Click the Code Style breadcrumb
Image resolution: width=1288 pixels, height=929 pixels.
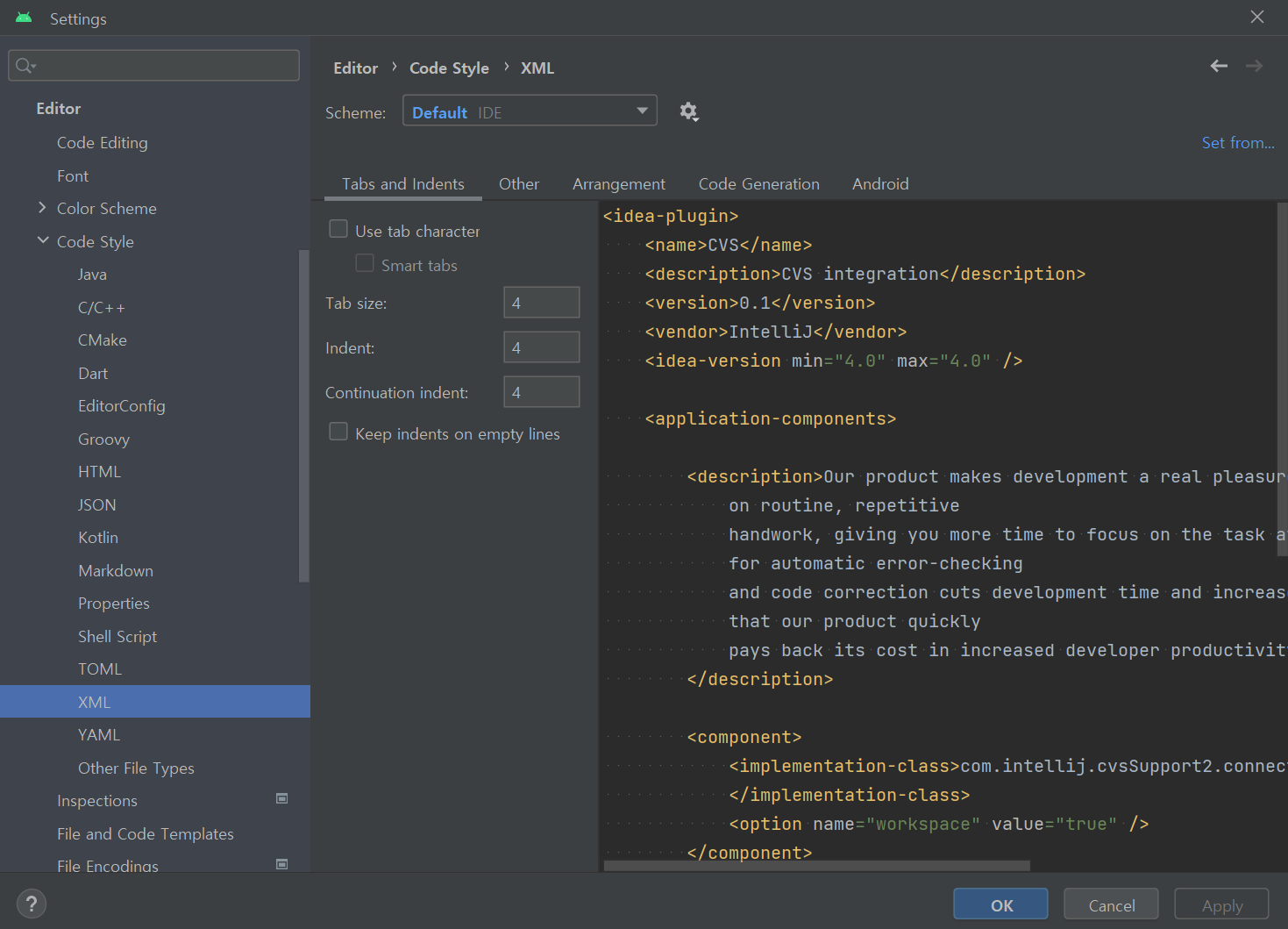pos(449,68)
